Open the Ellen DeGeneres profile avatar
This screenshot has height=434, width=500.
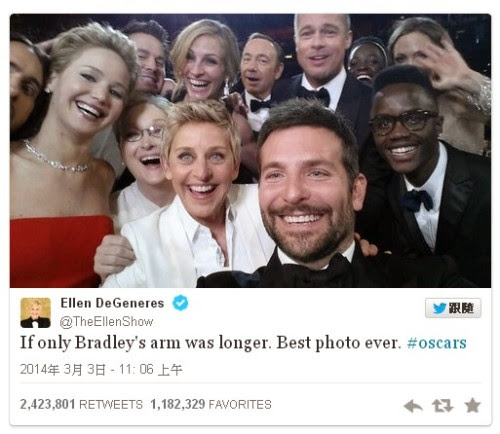coord(36,313)
